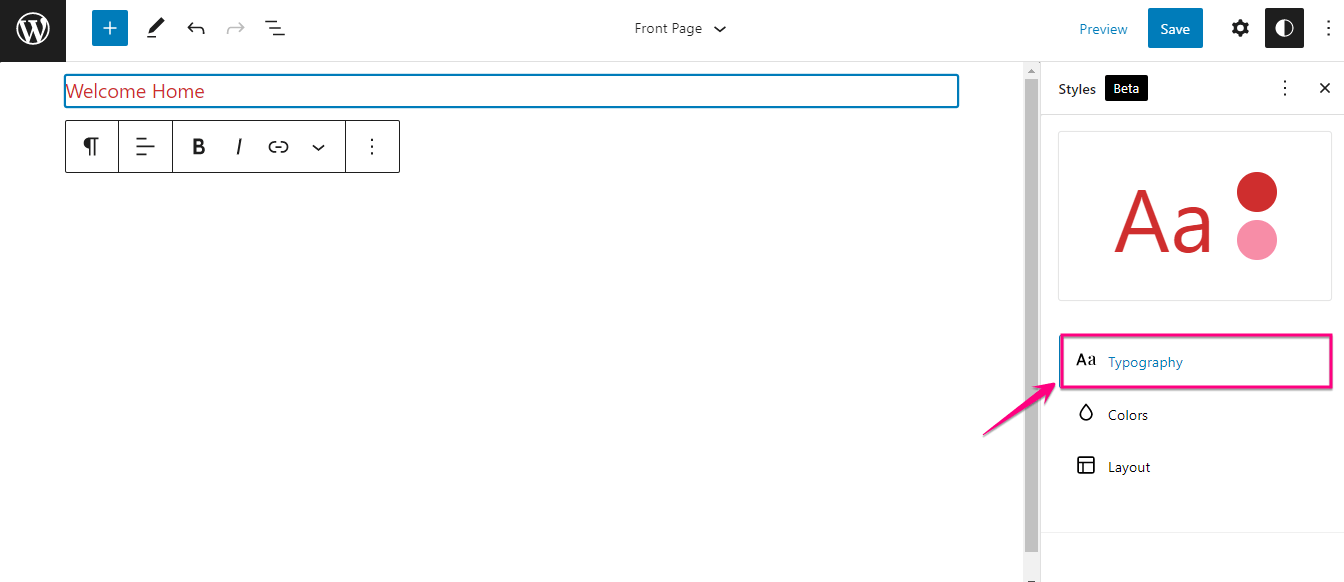Image resolution: width=1344 pixels, height=582 pixels.
Task: Open the block inserter plus button
Action: click(110, 28)
